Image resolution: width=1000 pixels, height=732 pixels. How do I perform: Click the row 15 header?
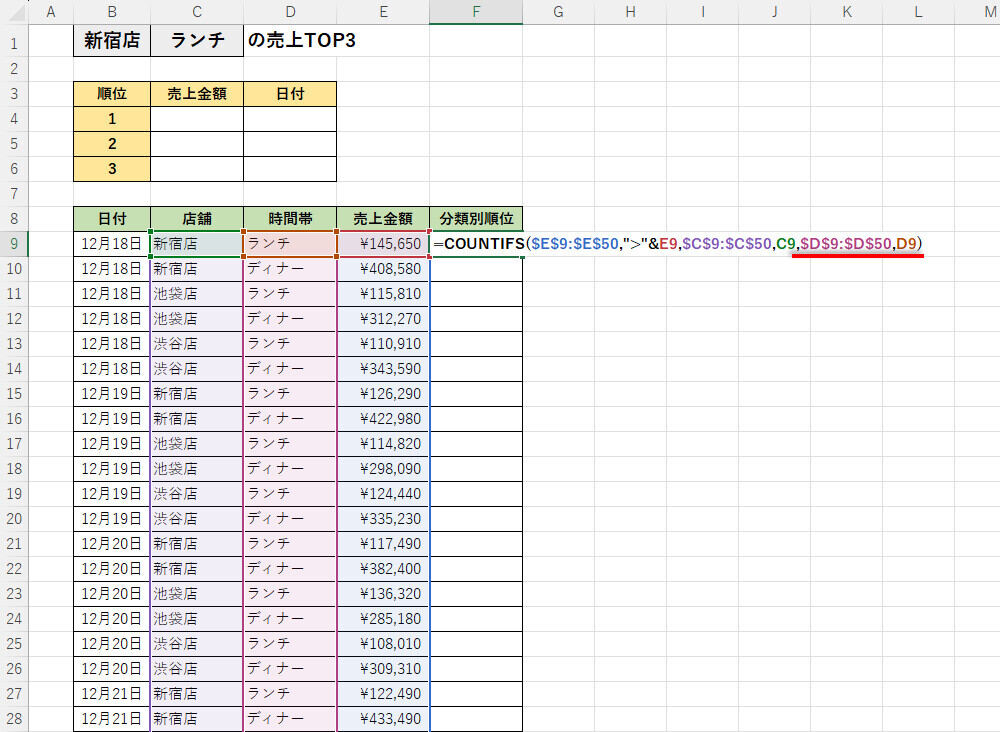click(14, 394)
